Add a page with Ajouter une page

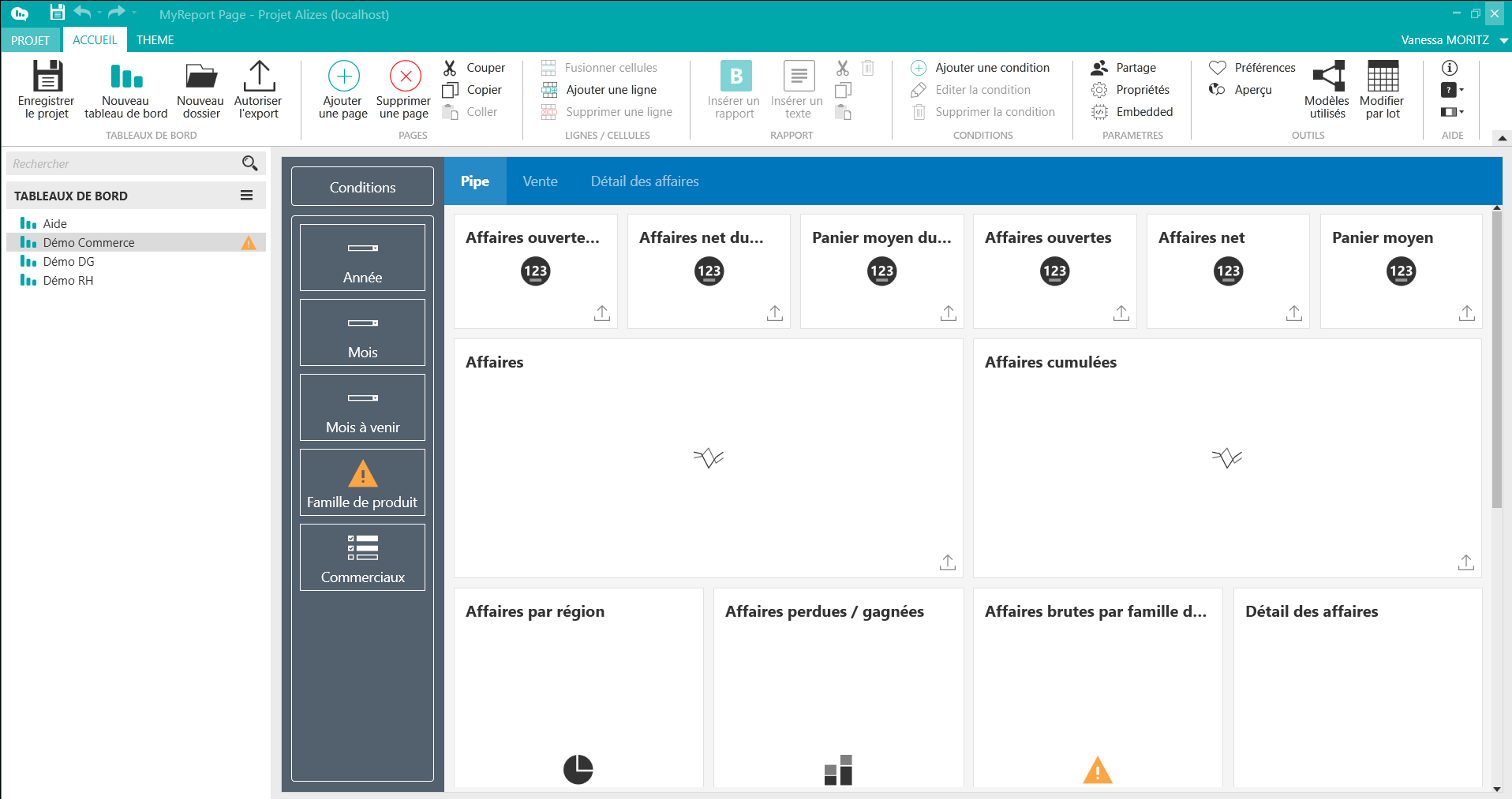pos(343,77)
